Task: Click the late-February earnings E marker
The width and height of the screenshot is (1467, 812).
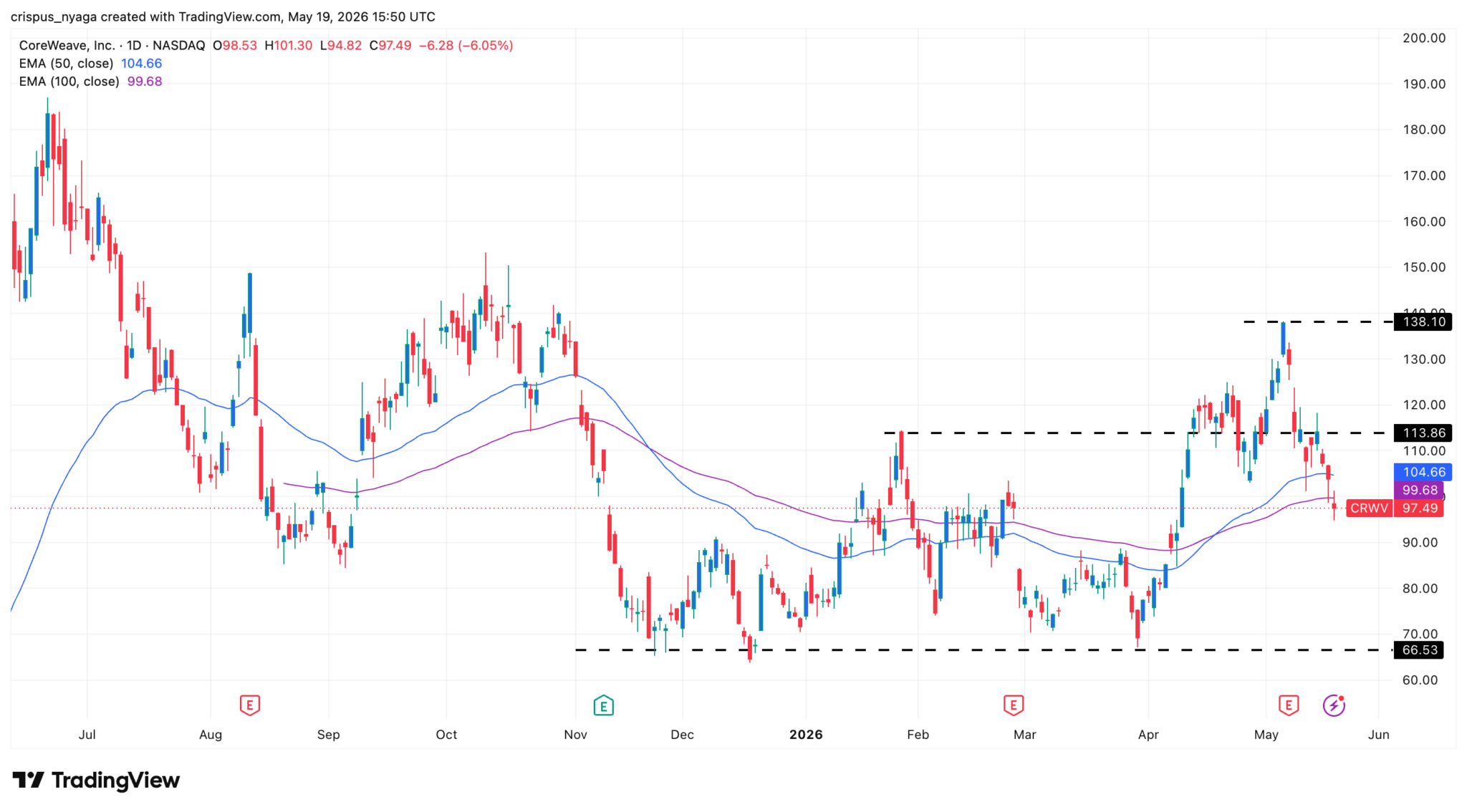Action: pos(1013,705)
